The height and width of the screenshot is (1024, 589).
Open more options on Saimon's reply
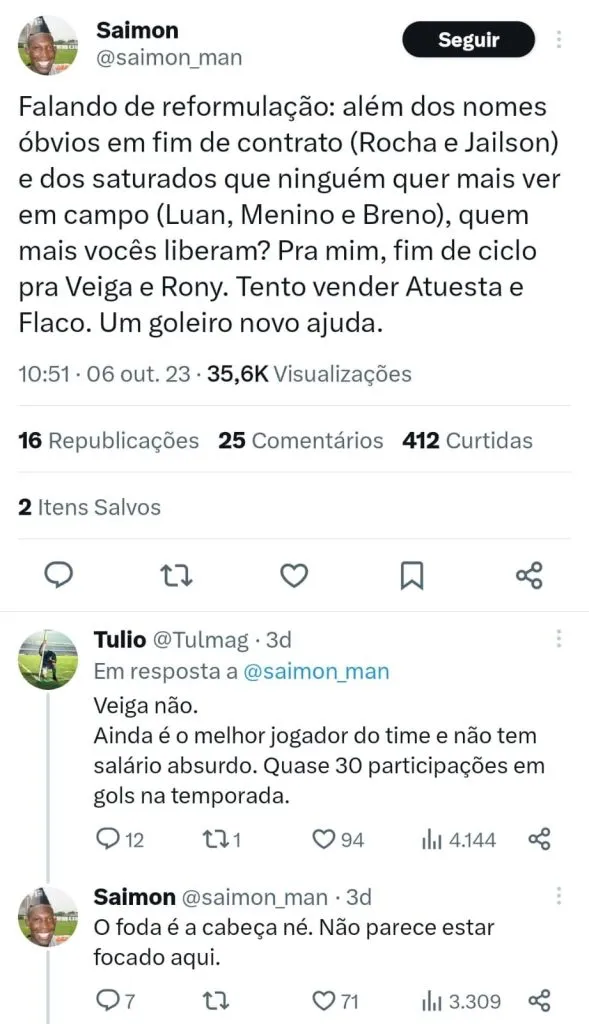pos(559,895)
